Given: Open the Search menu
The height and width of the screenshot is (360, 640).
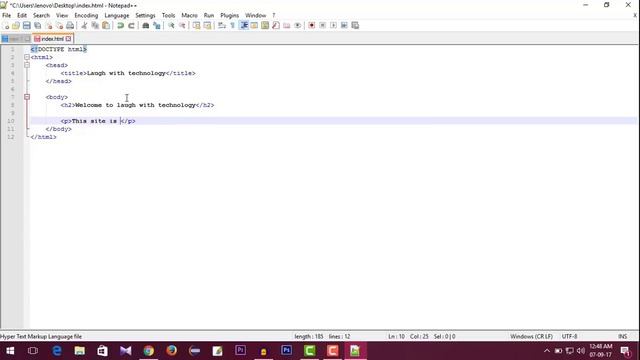Looking at the screenshot, I should click(41, 16).
